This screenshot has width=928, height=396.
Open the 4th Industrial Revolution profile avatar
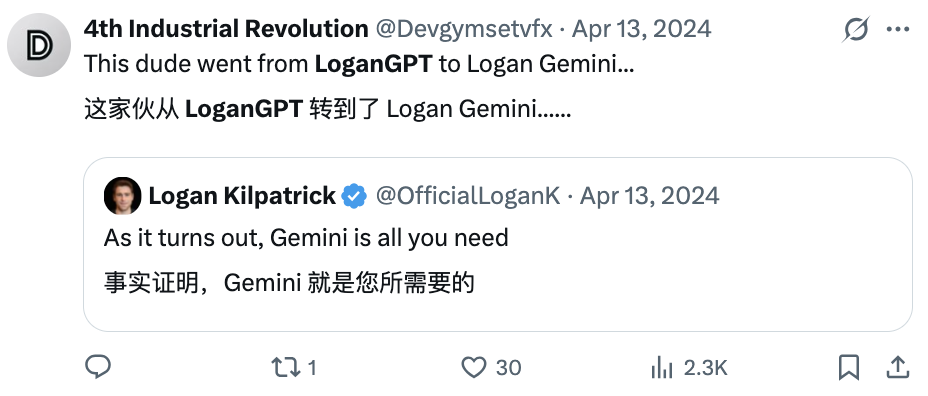tap(39, 46)
